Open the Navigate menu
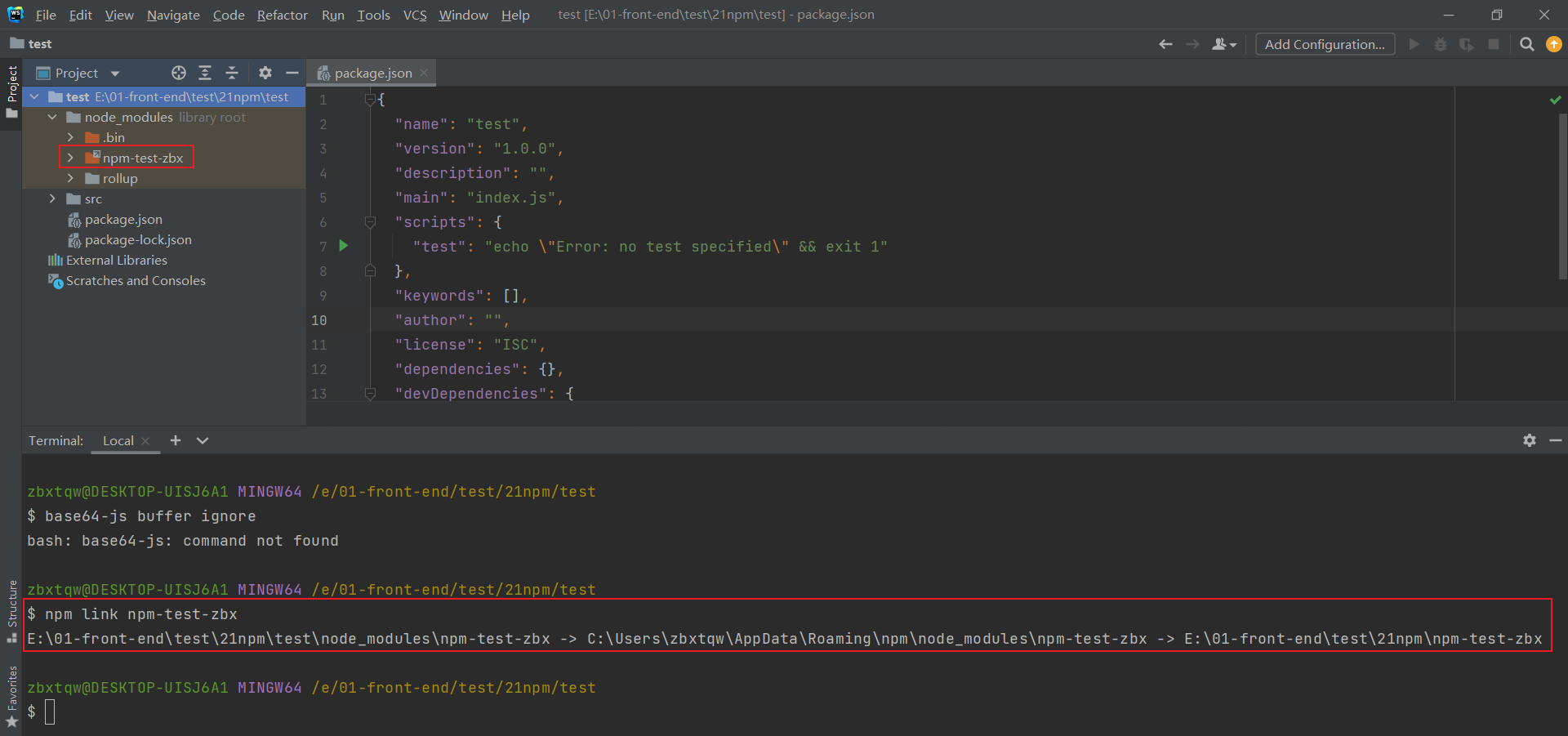Viewport: 1568px width, 736px height. point(173,15)
